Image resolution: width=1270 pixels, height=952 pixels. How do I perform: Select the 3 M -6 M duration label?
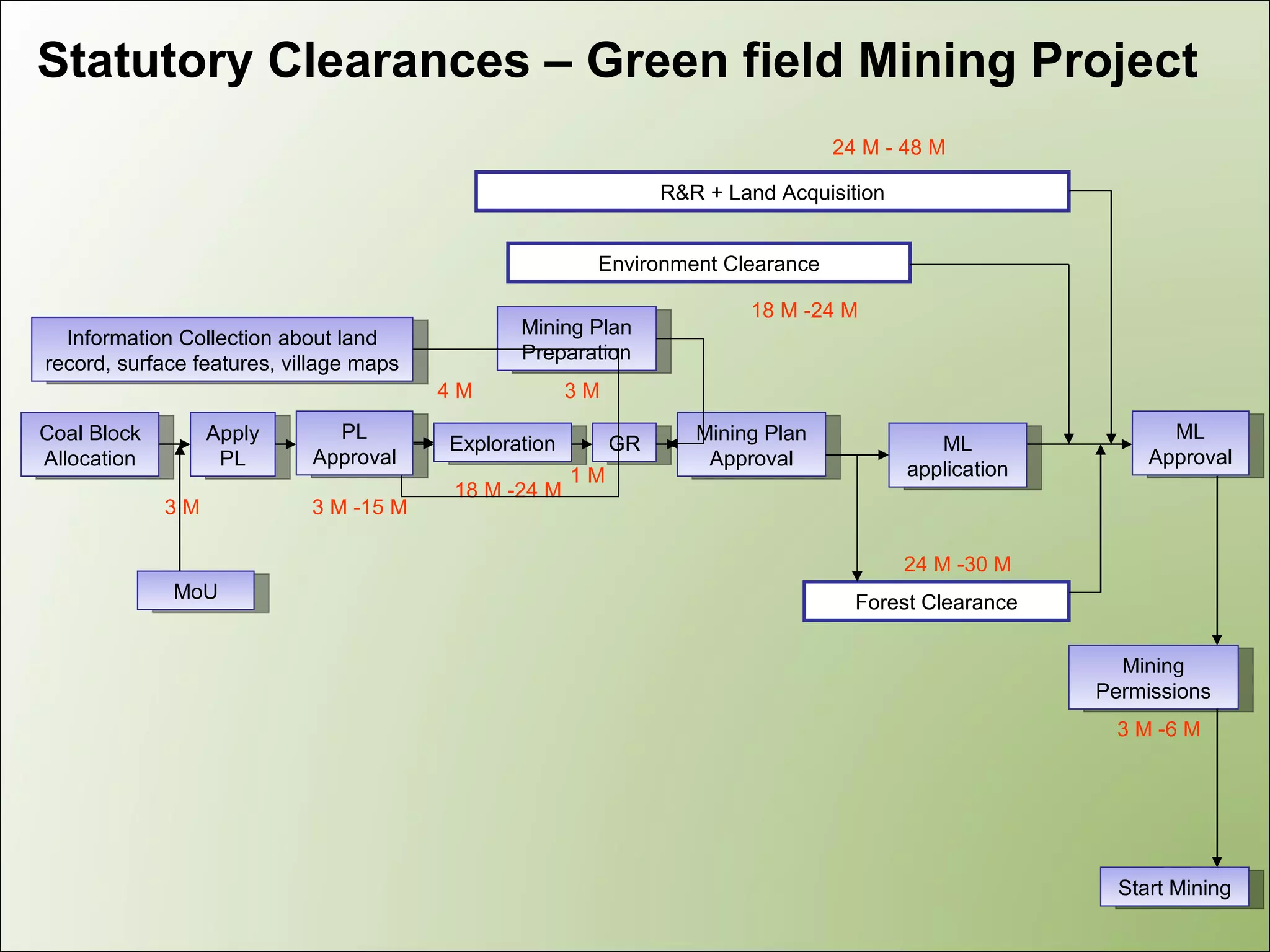coord(1158,729)
